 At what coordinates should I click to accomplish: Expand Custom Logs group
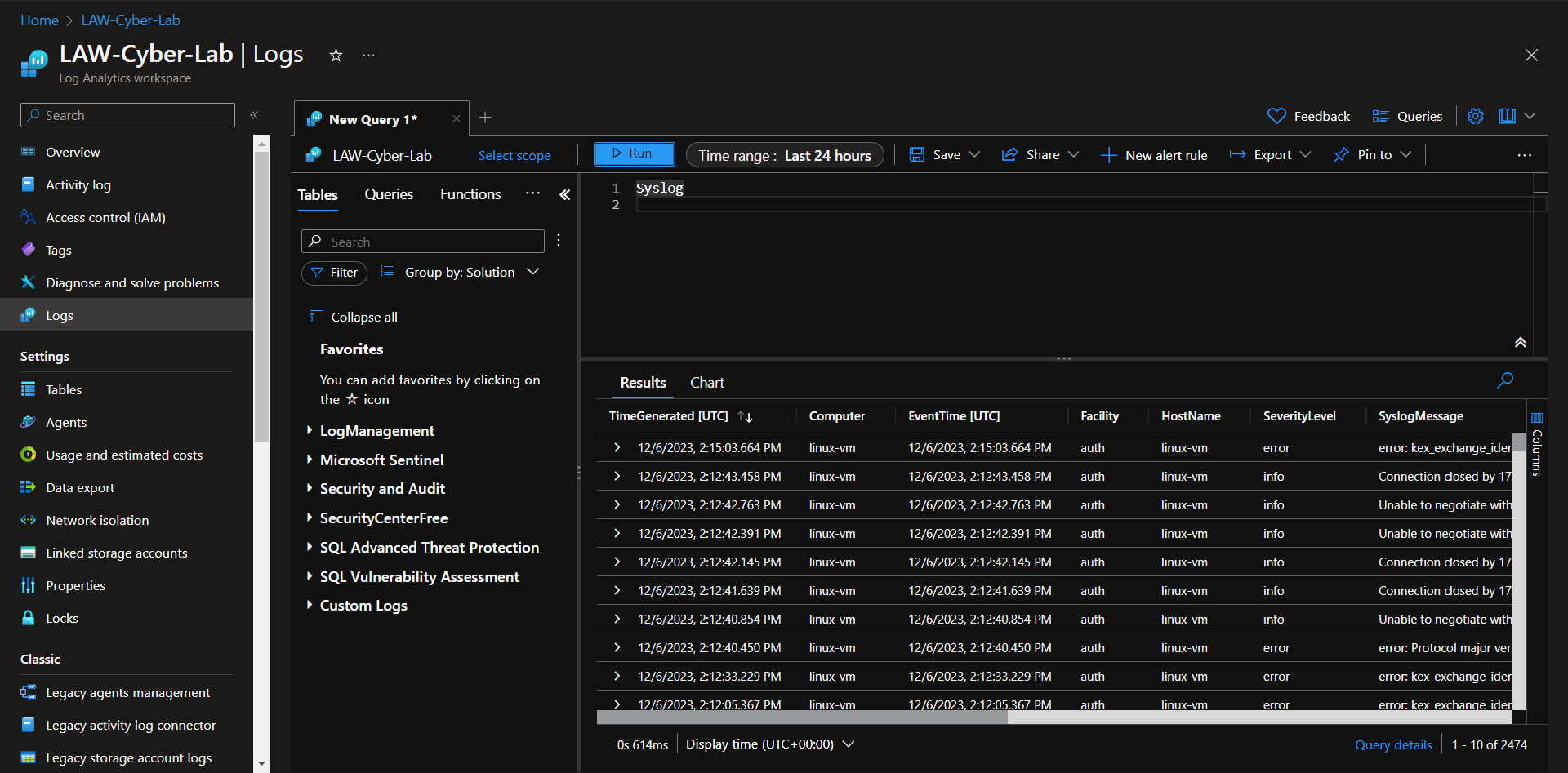tap(310, 605)
